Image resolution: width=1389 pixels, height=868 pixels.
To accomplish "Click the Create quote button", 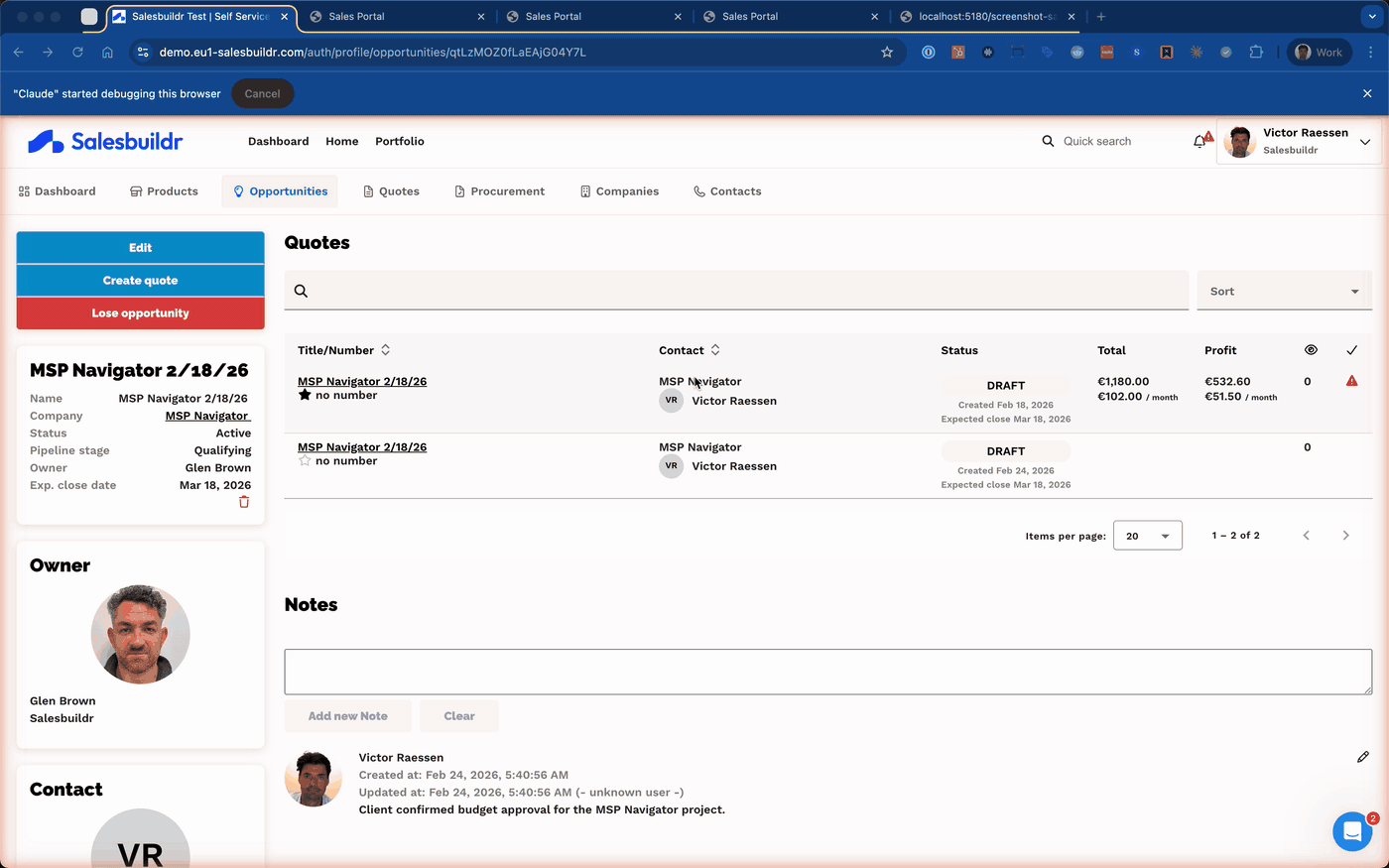I will coord(141,281).
